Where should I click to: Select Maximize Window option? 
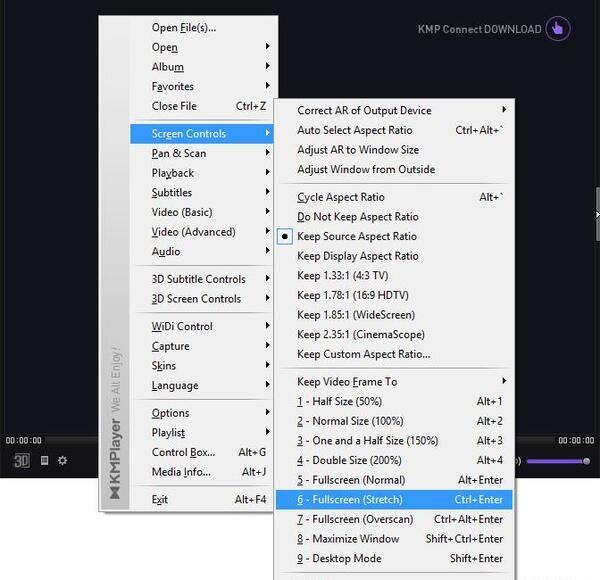tap(394, 539)
